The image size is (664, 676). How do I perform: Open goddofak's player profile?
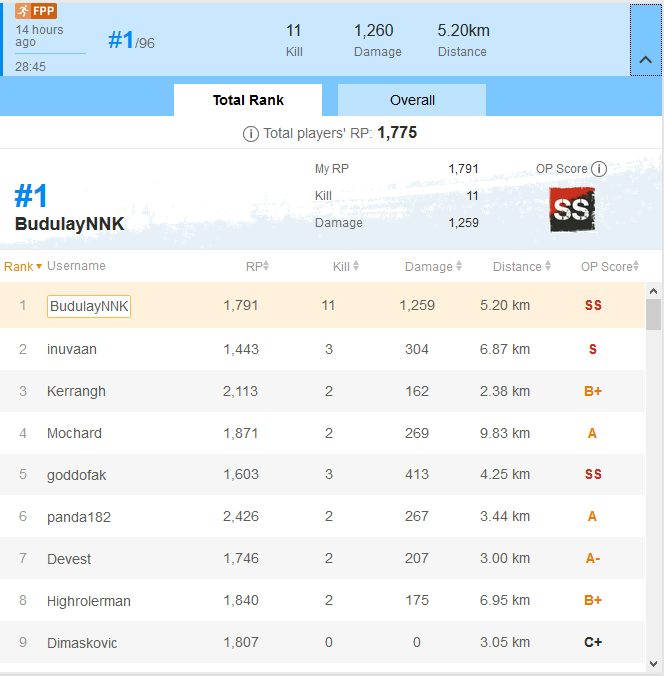click(76, 475)
